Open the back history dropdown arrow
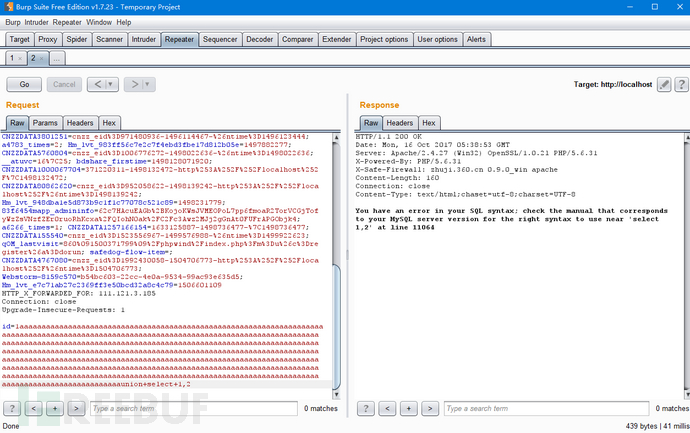The image size is (690, 433). coord(111,84)
